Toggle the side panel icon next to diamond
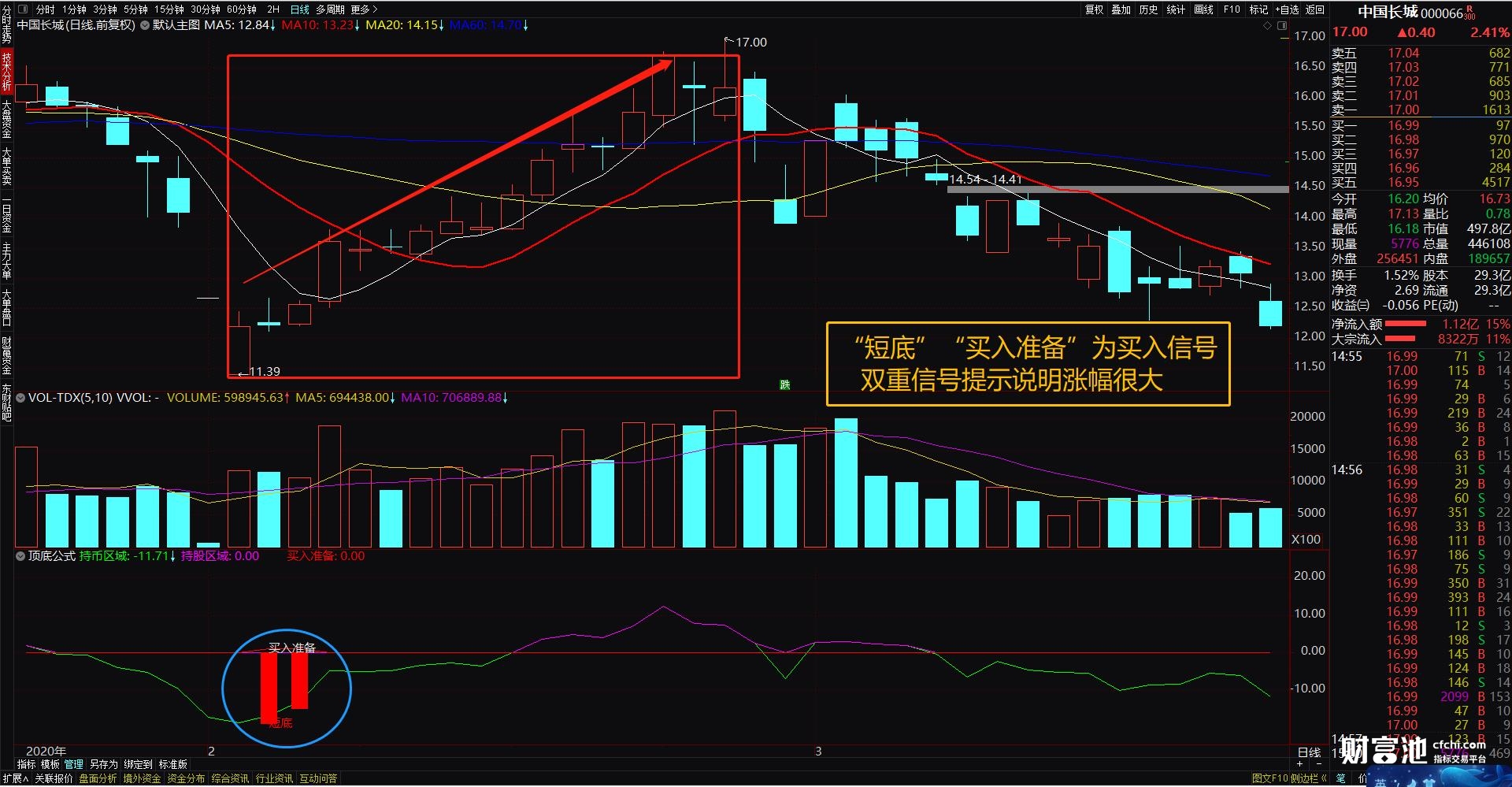The image size is (1512, 787). (1281, 25)
